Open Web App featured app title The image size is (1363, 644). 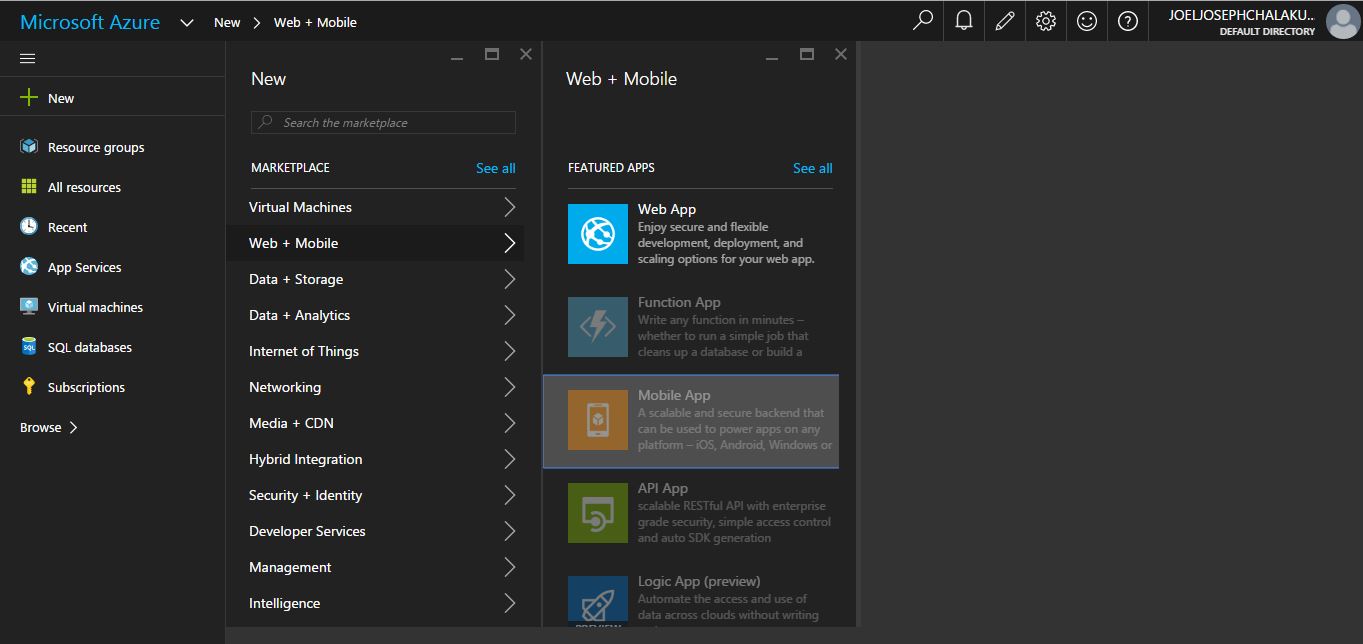tap(667, 209)
